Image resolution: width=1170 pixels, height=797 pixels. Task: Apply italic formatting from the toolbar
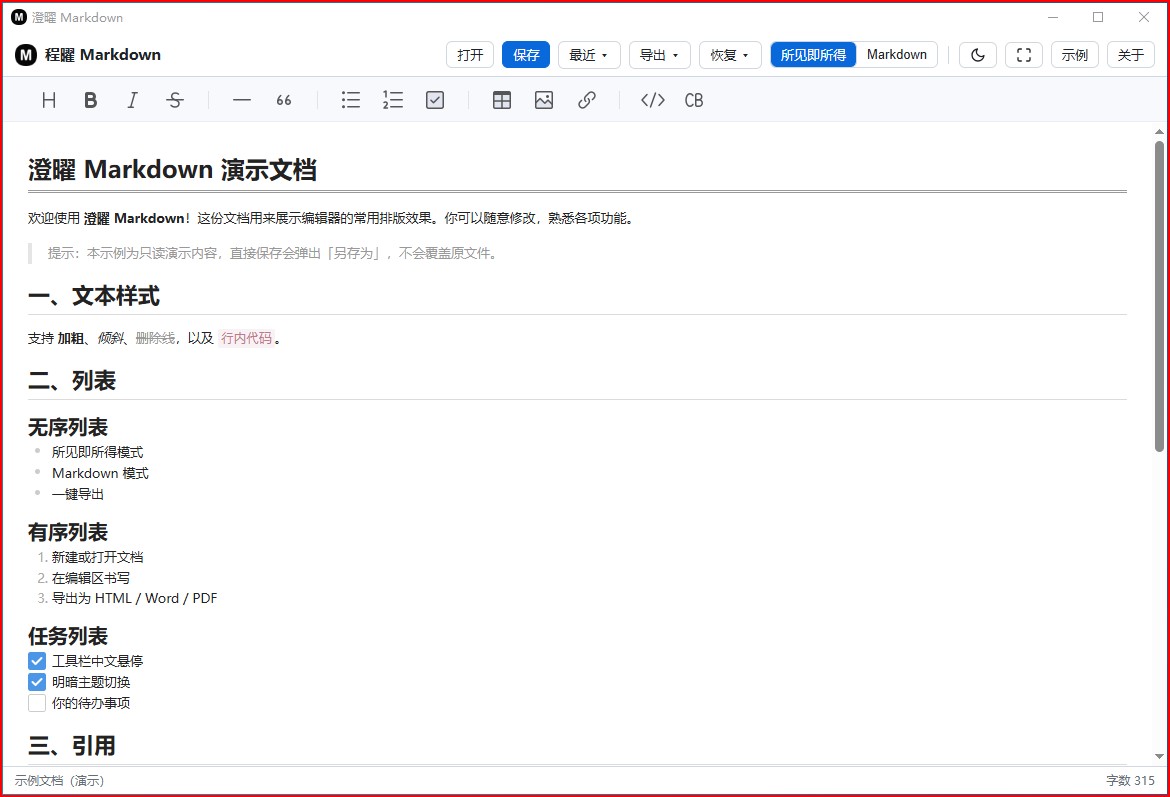[x=132, y=100]
